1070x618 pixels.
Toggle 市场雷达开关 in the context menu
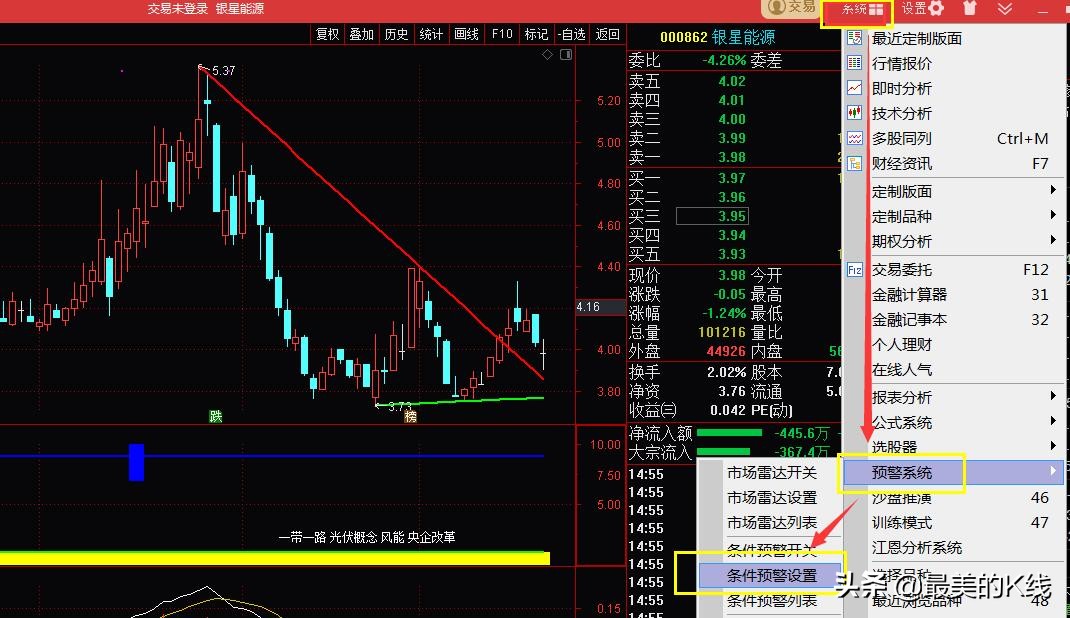point(775,471)
